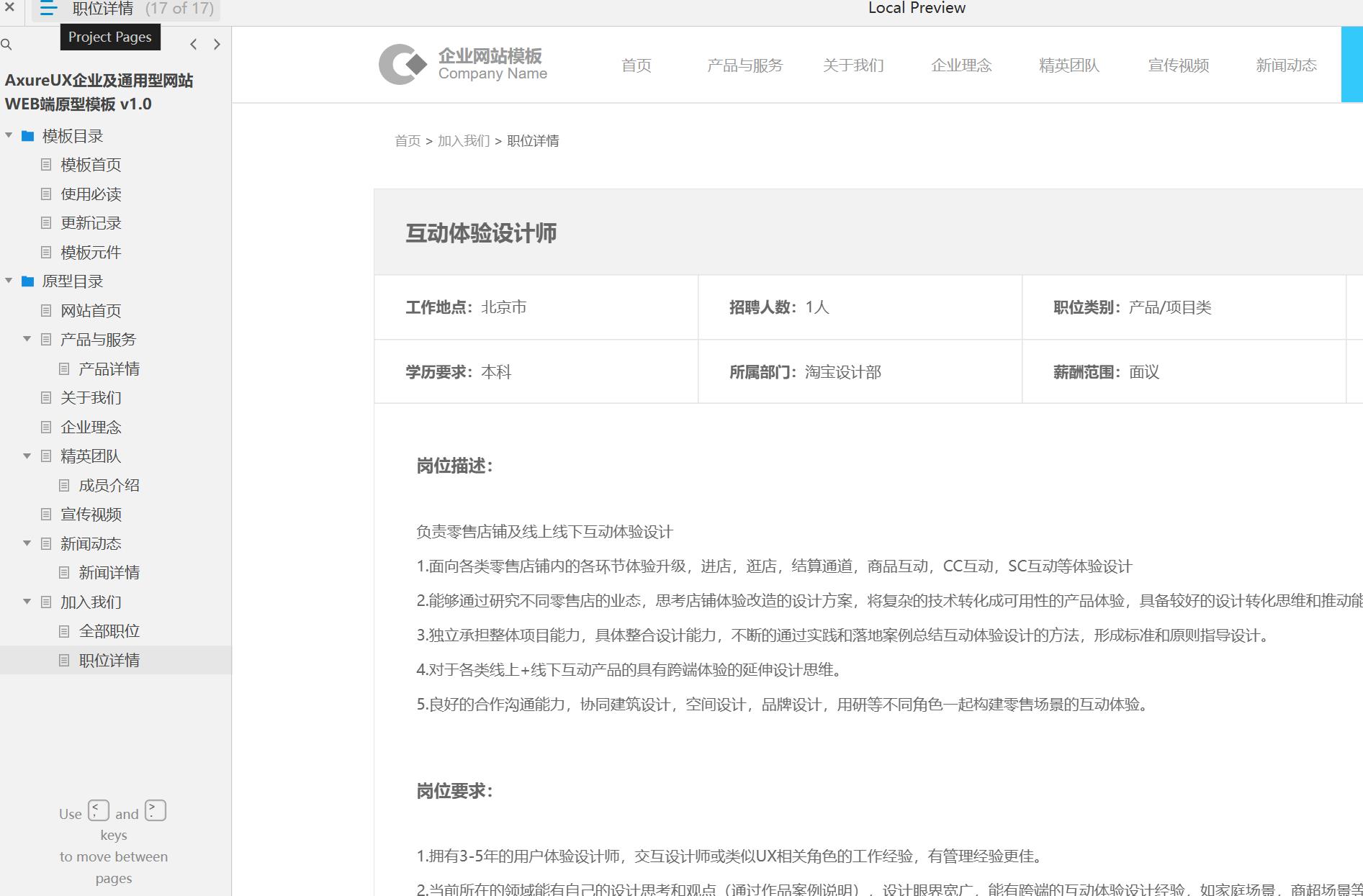Open the 新闻详情 page
Image resolution: width=1363 pixels, height=896 pixels.
pos(109,573)
